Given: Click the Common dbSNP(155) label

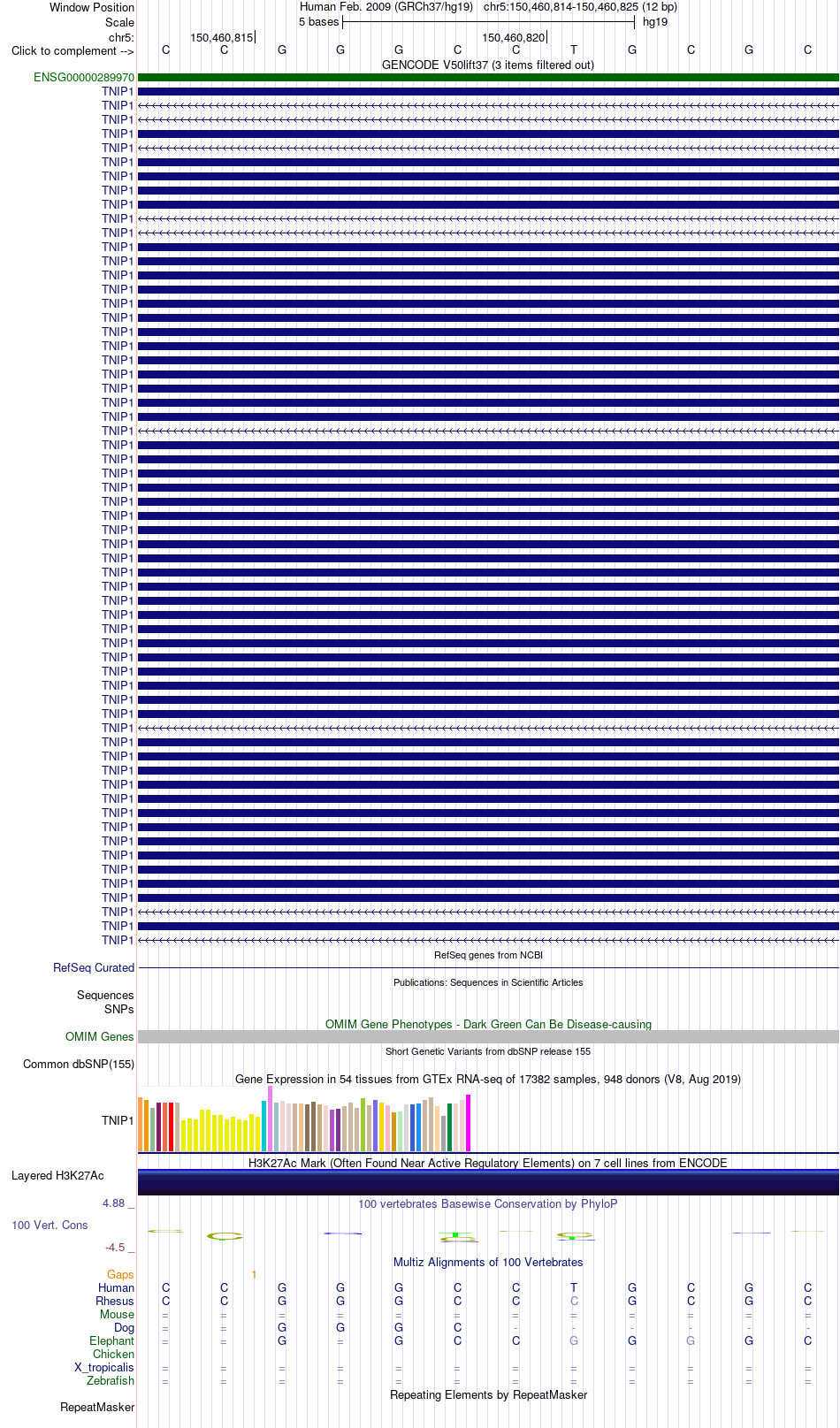Looking at the screenshot, I should coord(79,1064).
